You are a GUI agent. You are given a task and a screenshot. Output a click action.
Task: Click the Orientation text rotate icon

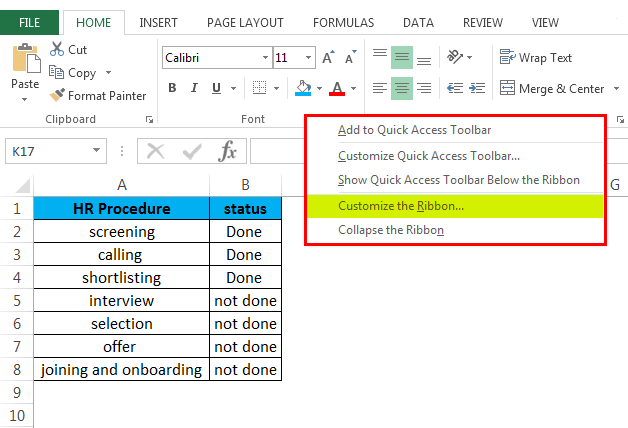pyautogui.click(x=455, y=57)
